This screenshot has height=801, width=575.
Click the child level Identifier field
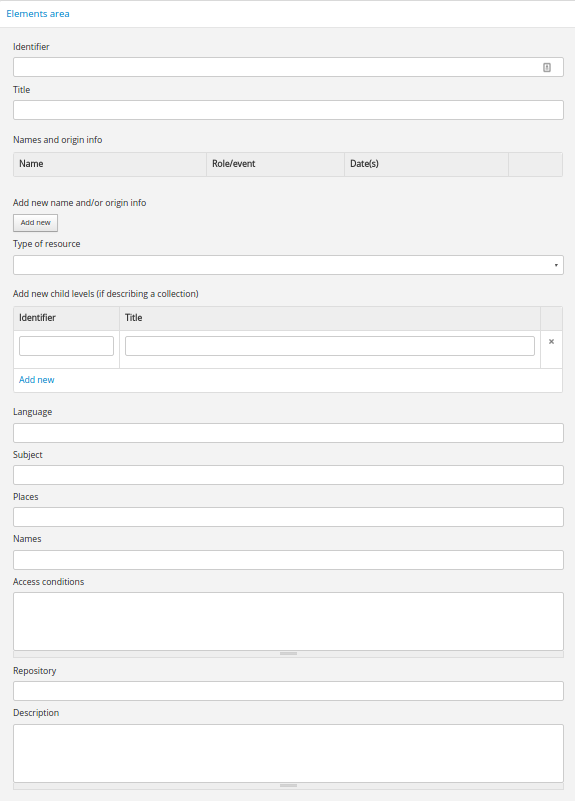point(66,346)
